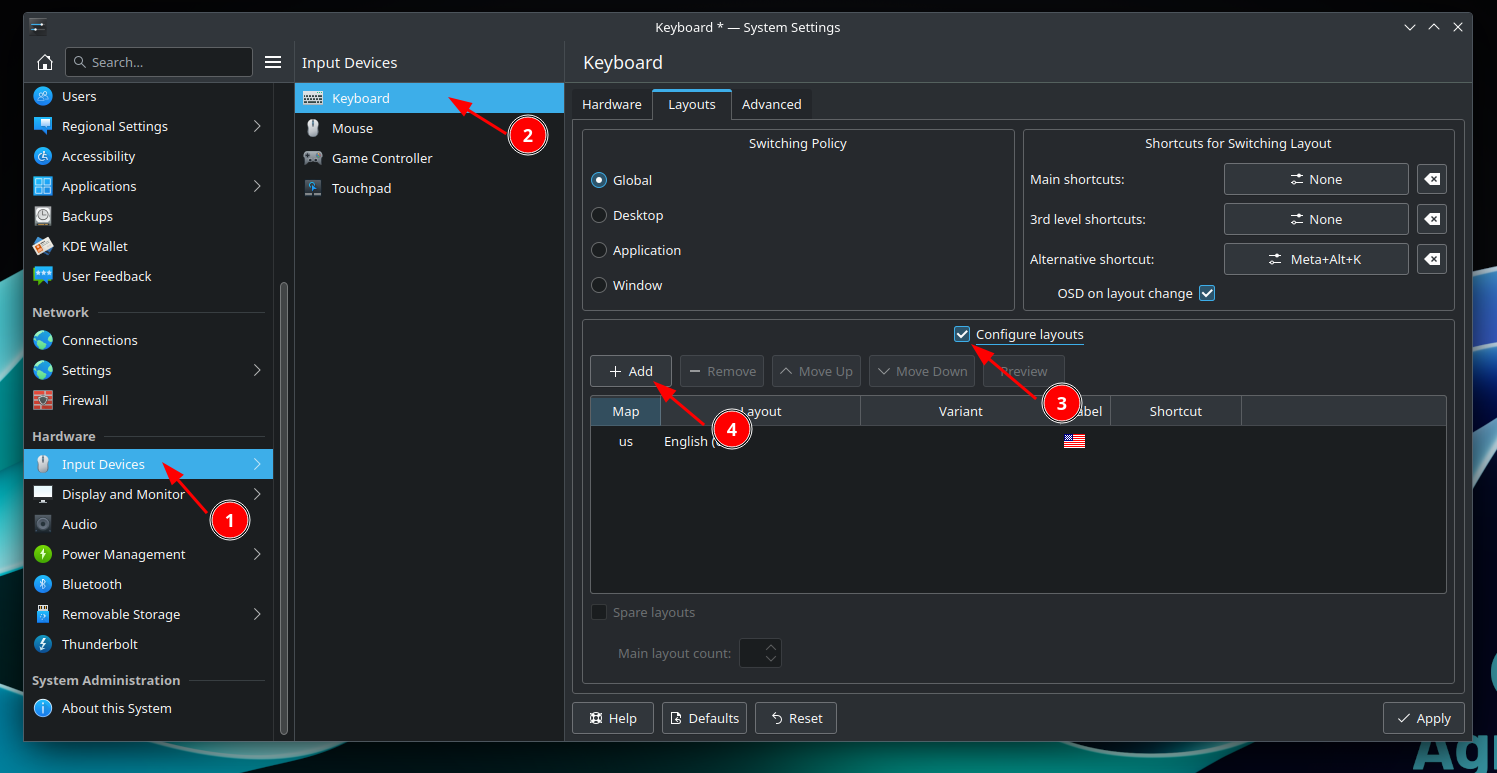This screenshot has width=1497, height=773.
Task: Expand the Power Management chevron
Action: 257,554
